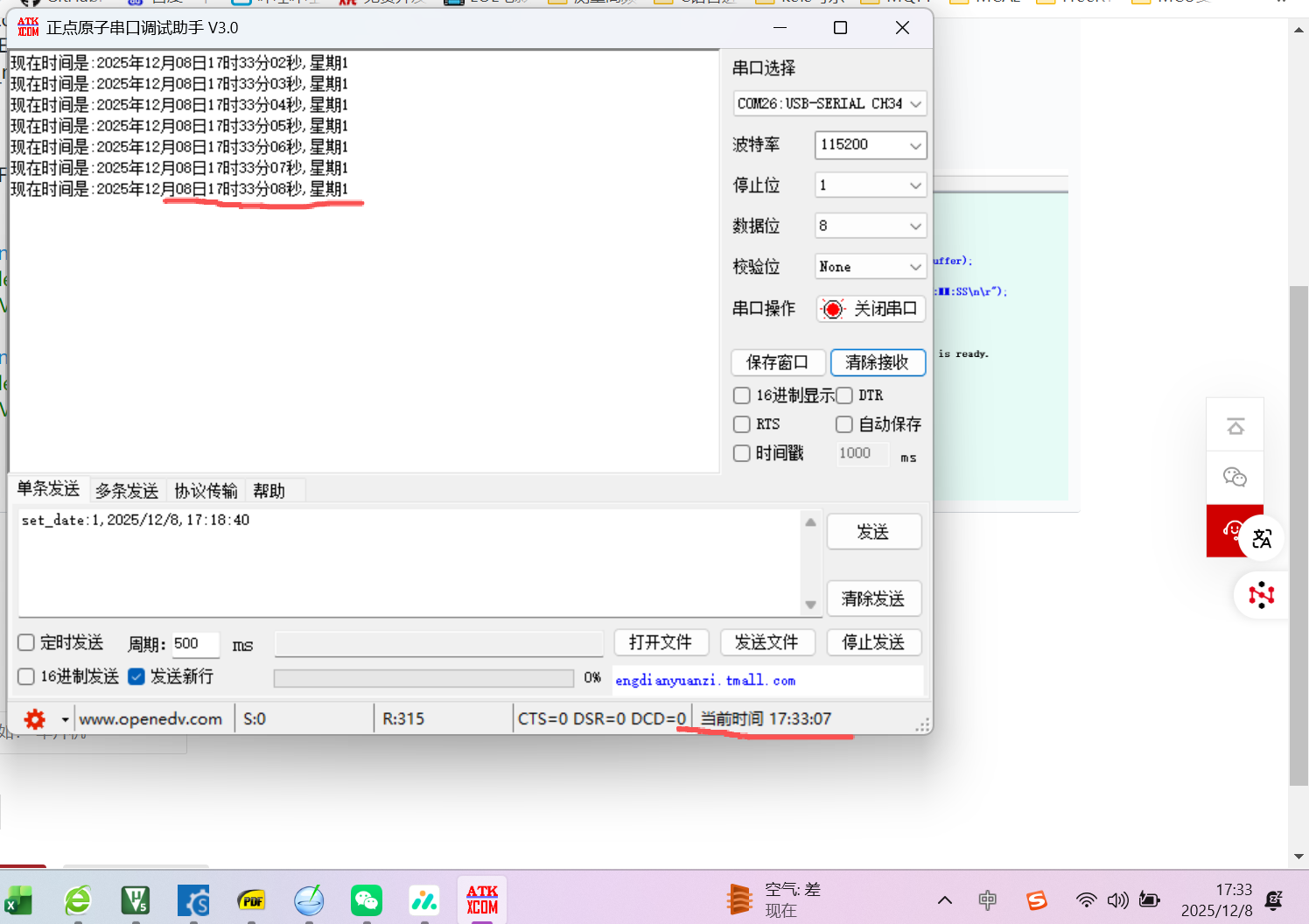
Task: Click the red N-shaped network floating icon
Action: [1262, 596]
